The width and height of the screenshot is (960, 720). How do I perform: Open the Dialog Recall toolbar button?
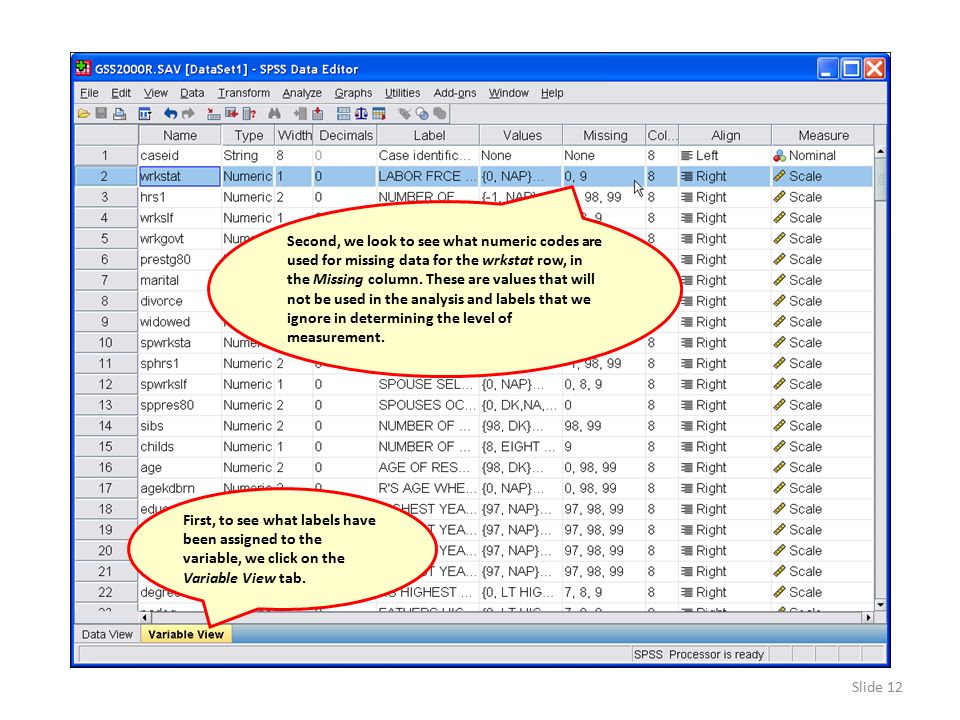click(144, 113)
